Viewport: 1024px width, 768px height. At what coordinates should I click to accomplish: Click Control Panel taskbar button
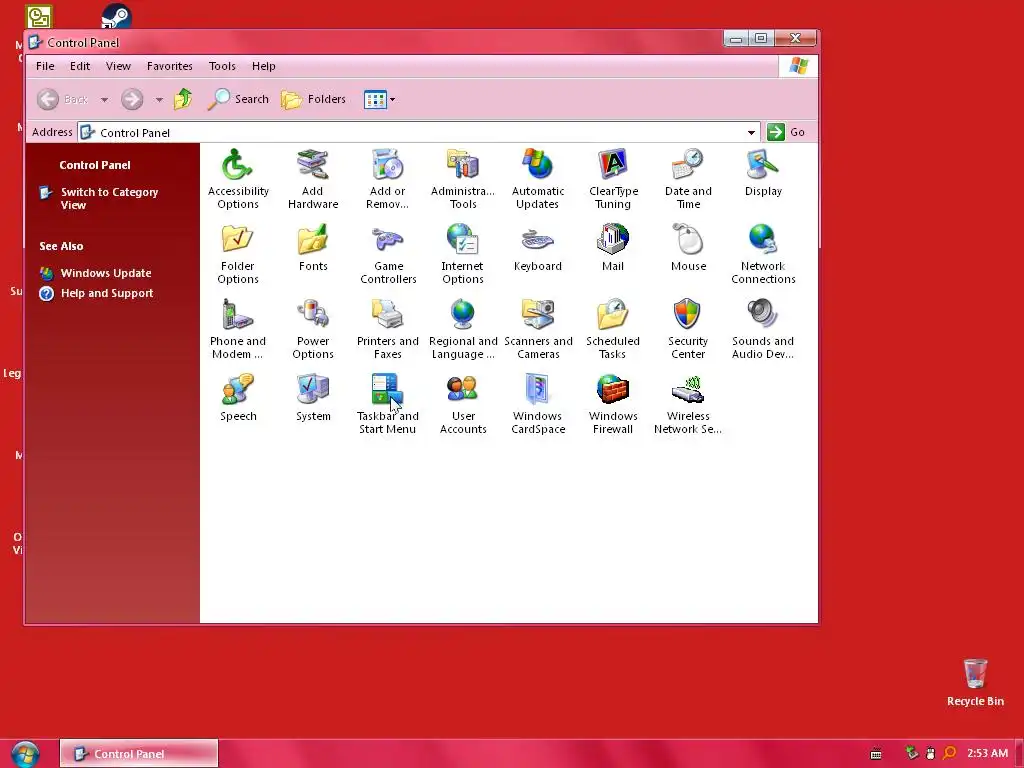pyautogui.click(x=138, y=754)
